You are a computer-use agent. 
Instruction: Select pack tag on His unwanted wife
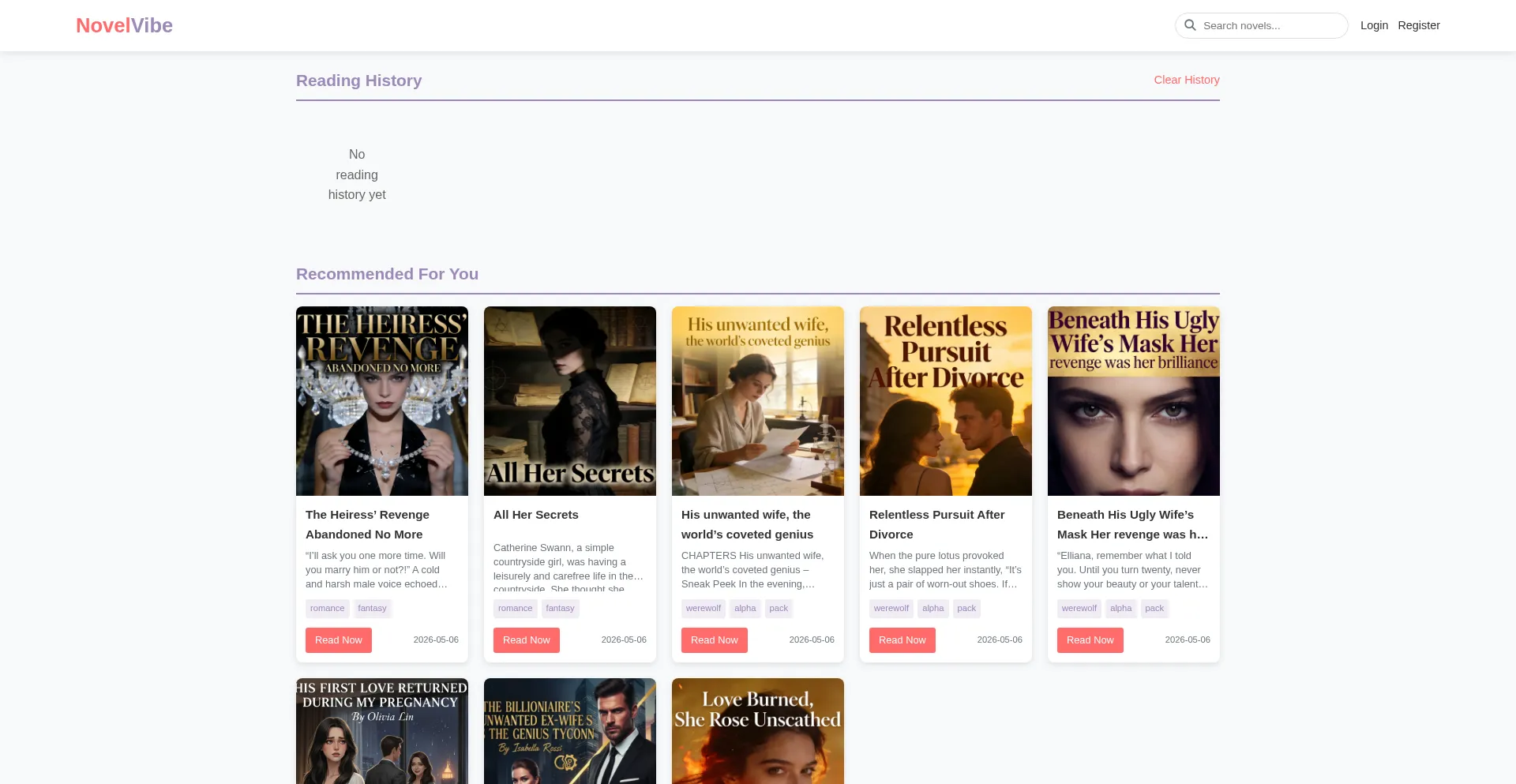[x=779, y=609]
